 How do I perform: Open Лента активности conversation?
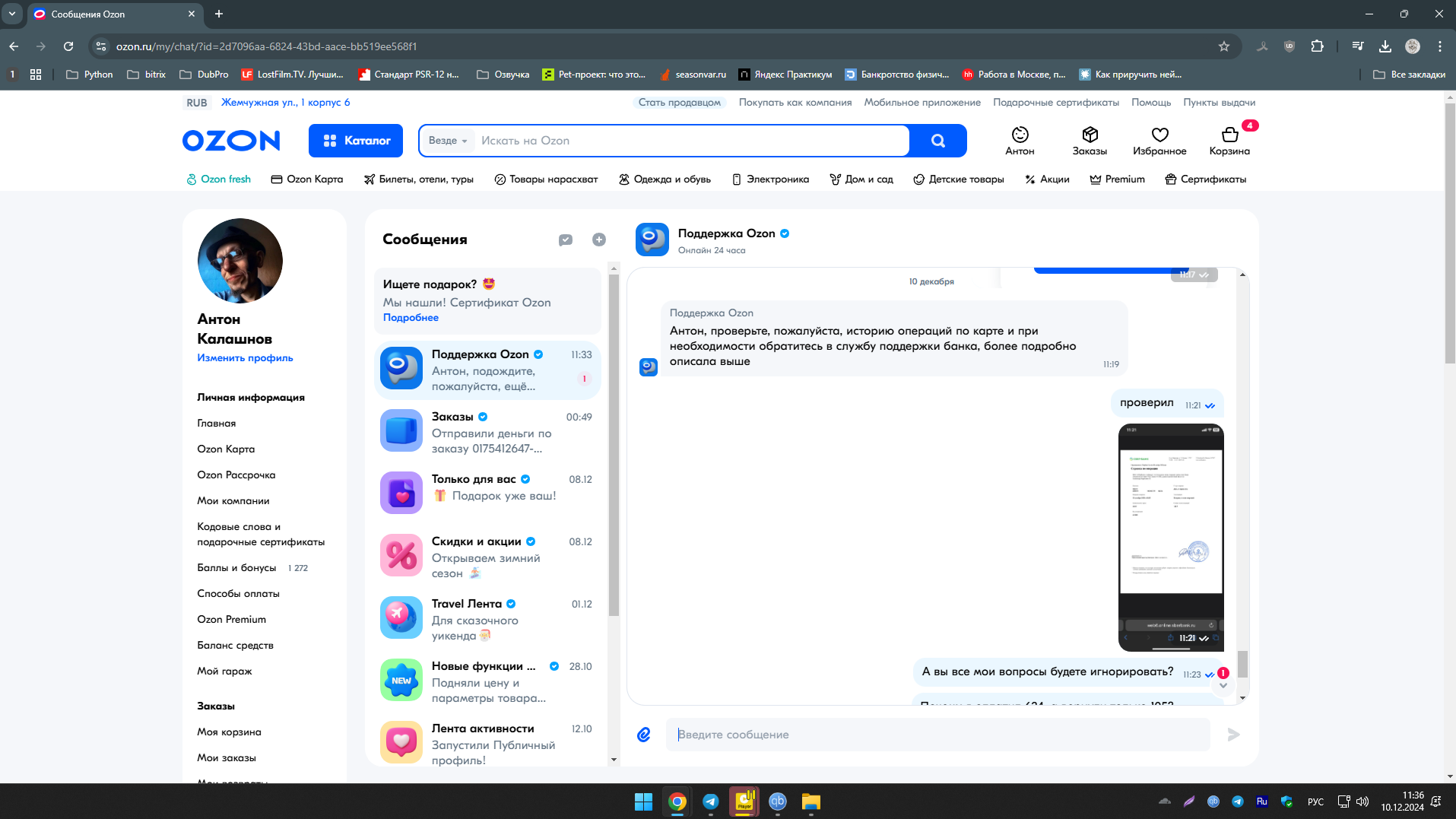coord(487,744)
